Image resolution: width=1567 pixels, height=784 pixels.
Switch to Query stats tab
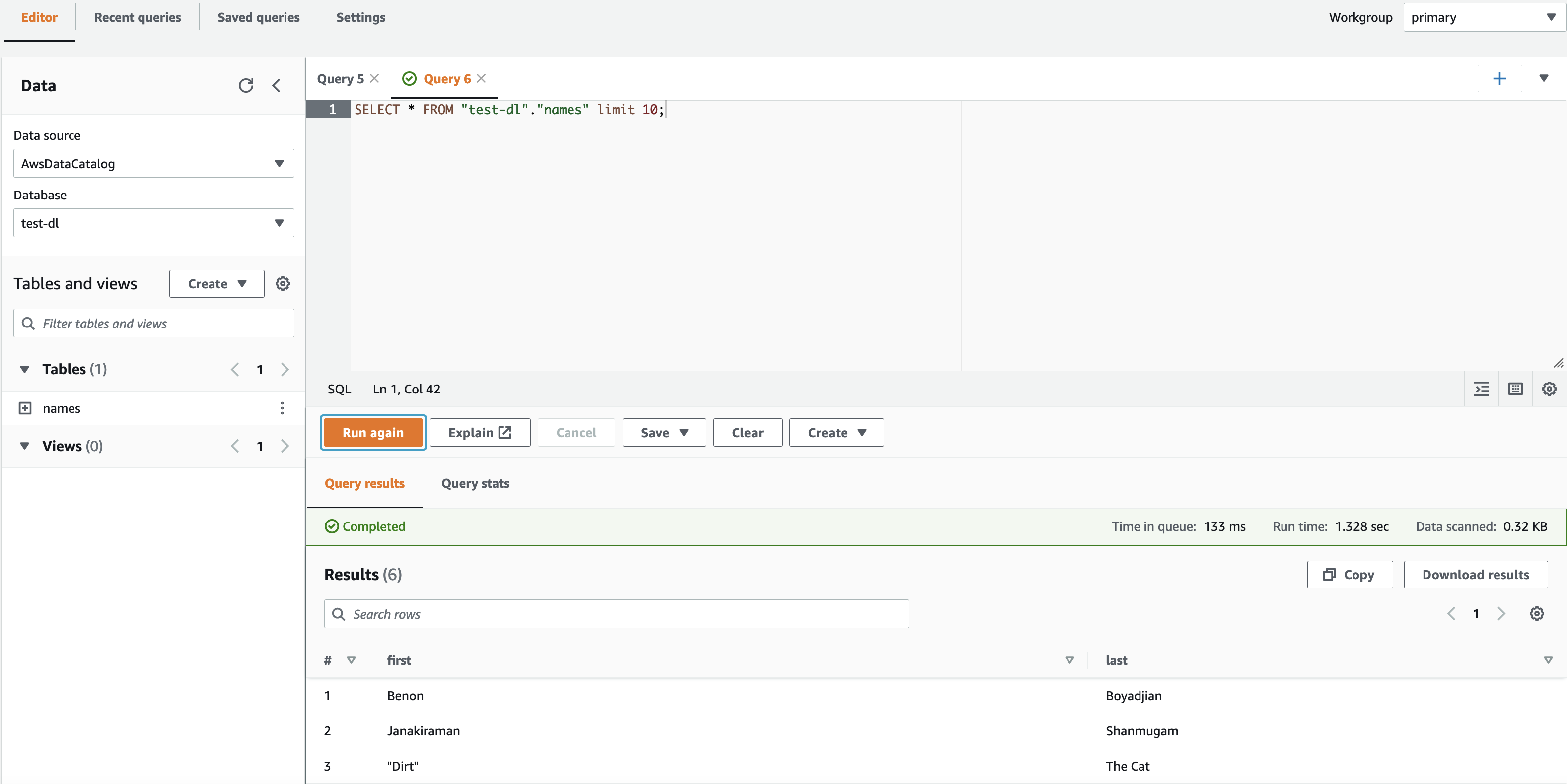coord(475,484)
